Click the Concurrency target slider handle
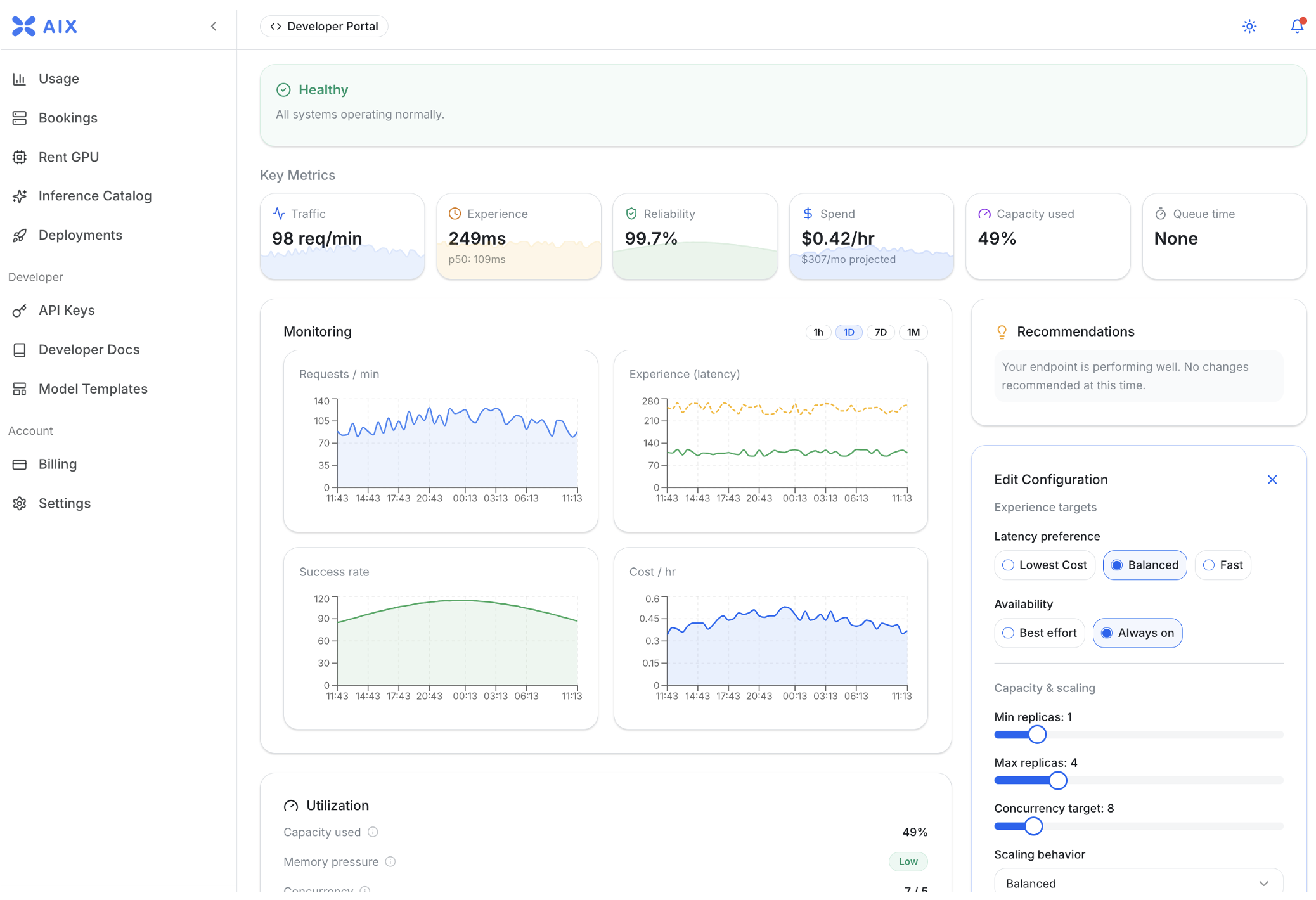Viewport: 1316px width, 900px height. 1033,826
